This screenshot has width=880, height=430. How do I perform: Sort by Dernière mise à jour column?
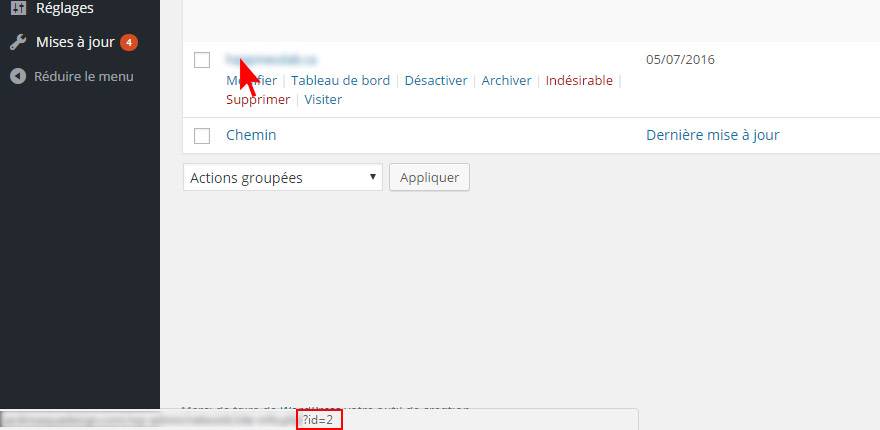[713, 135]
